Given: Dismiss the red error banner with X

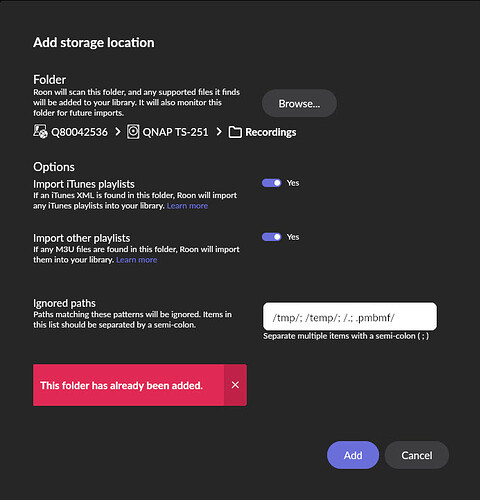Looking at the screenshot, I should (x=235, y=385).
